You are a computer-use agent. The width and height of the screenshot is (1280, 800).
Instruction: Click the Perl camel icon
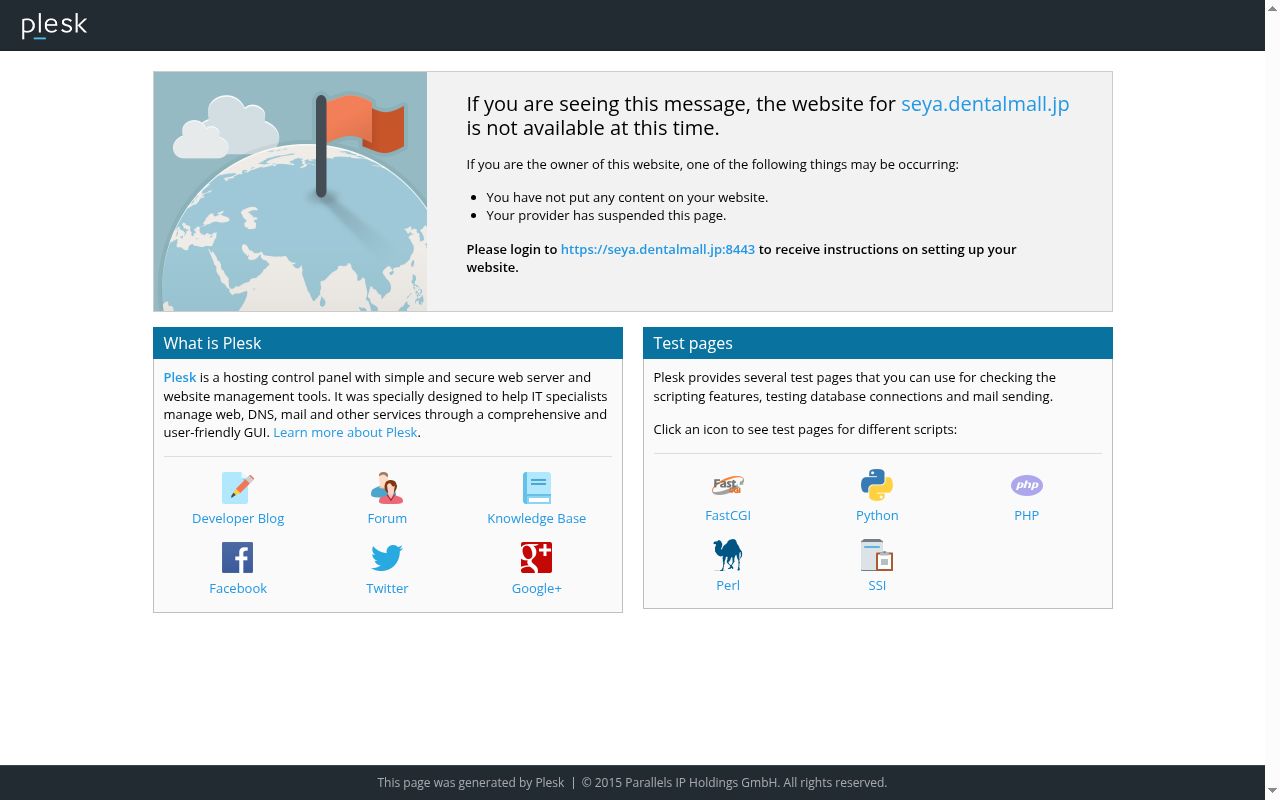pos(728,554)
